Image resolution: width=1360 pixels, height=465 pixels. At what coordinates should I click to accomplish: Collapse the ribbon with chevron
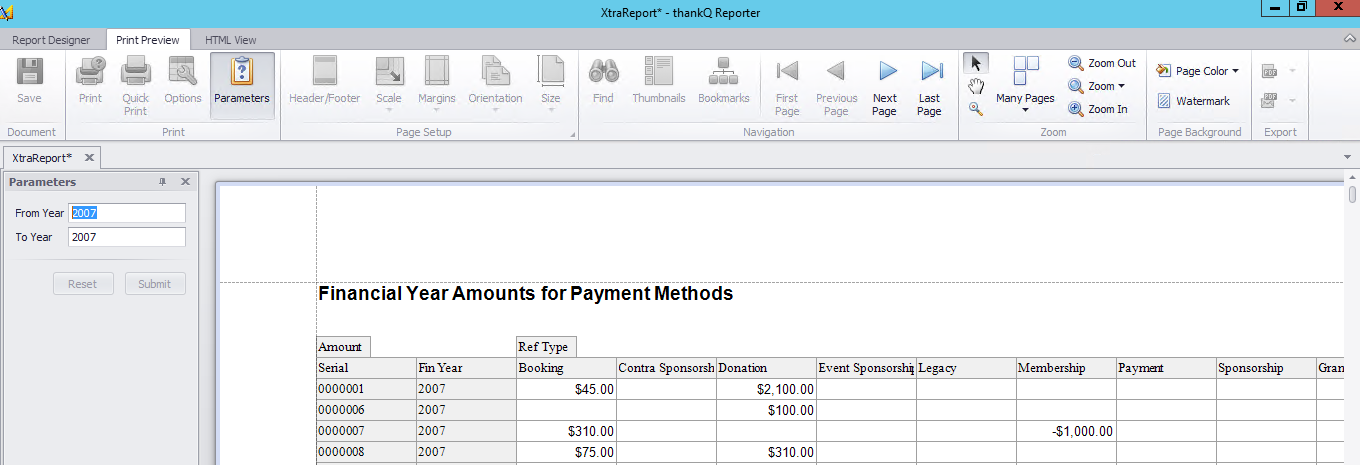[x=1349, y=39]
